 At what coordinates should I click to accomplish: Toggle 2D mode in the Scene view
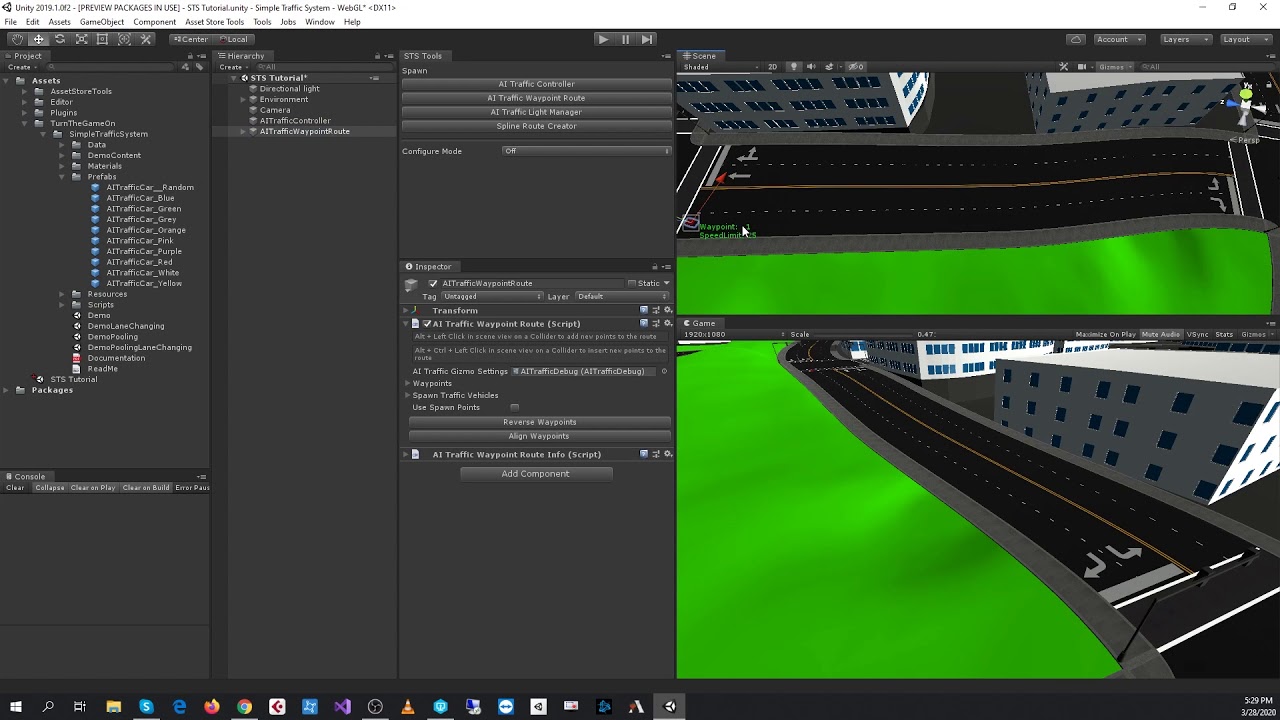(772, 67)
